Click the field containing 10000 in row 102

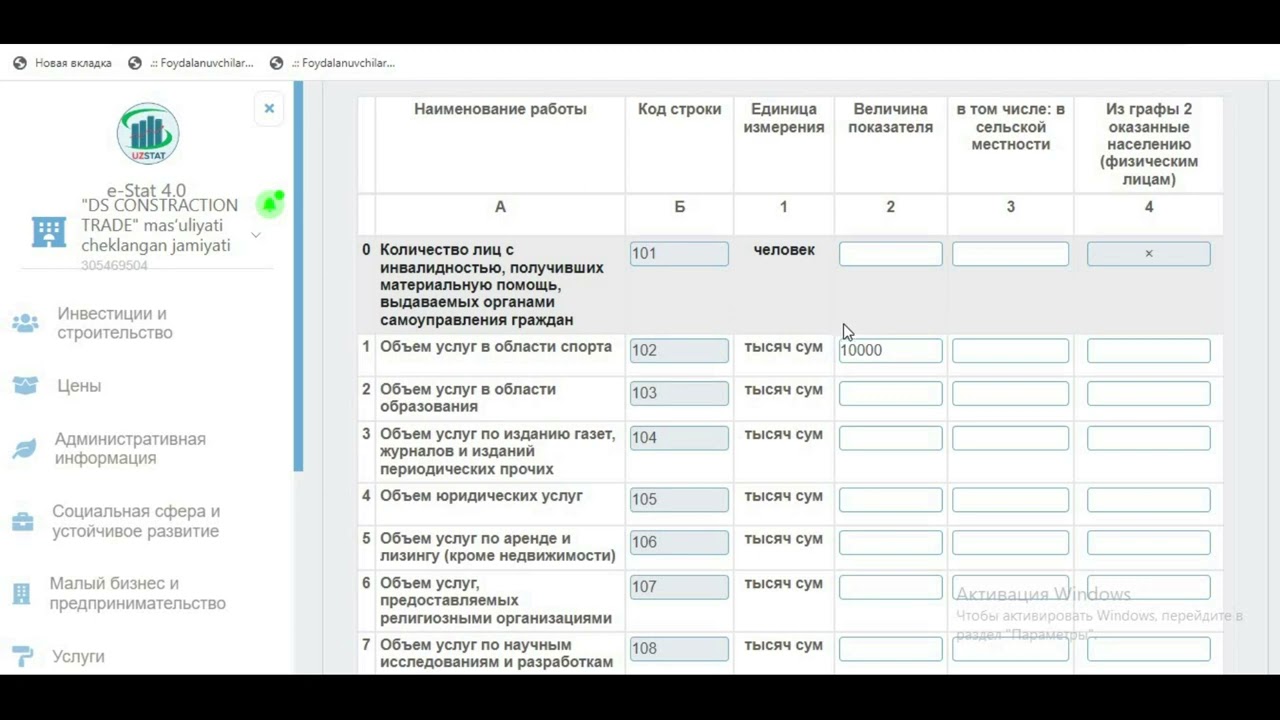[890, 350]
